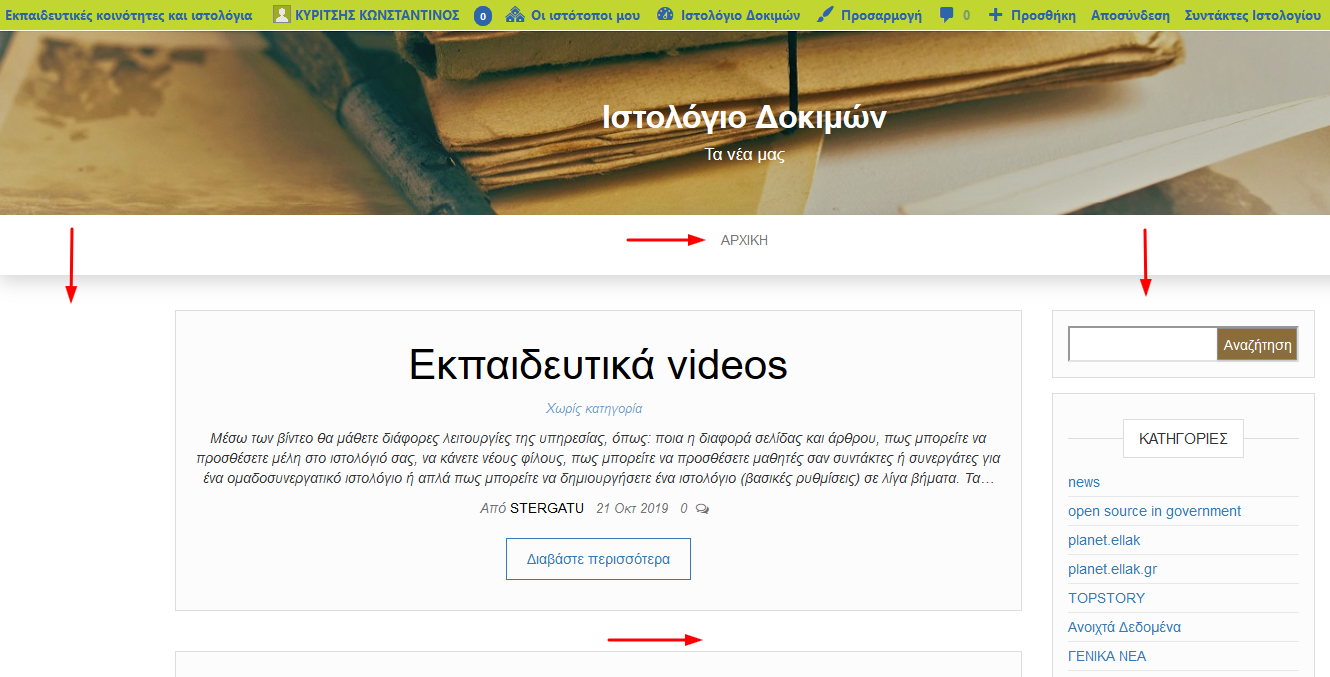Screen dimensions: 1330x677
Task: Click 'Διαβάστε περισσότερα' button
Action: [598, 559]
